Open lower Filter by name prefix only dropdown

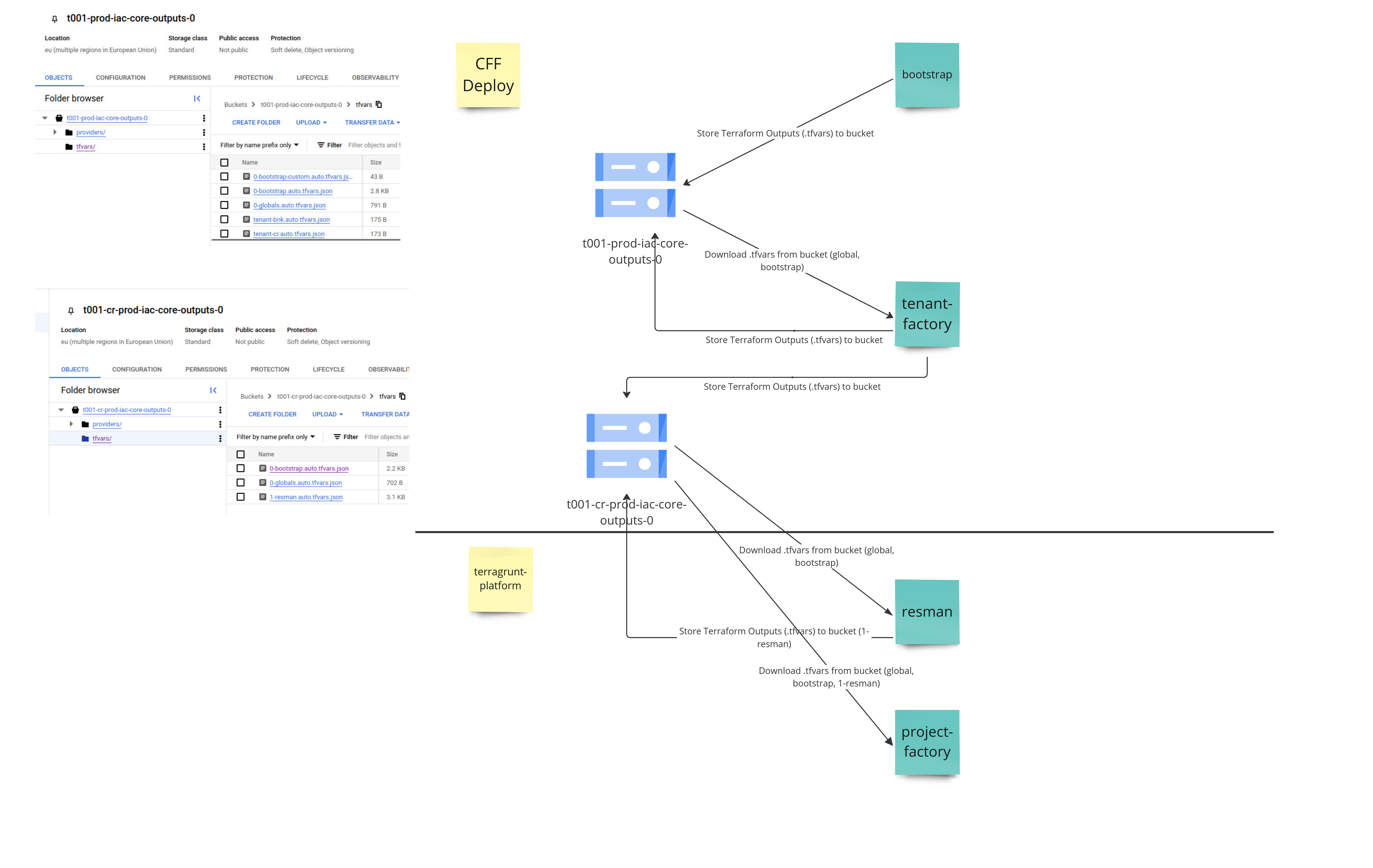[x=275, y=437]
